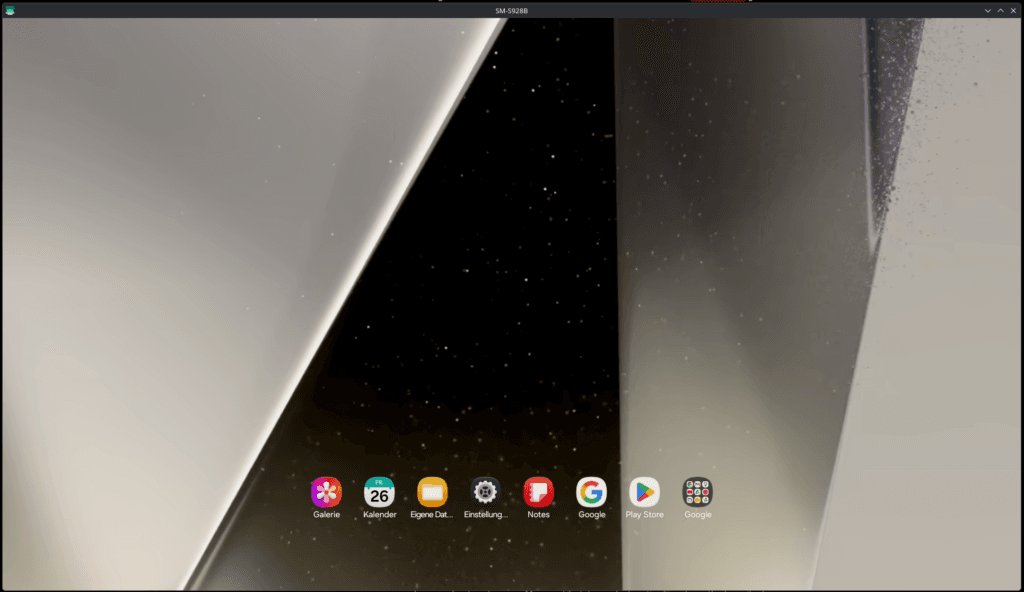Close the SM-S928B window
The image size is (1024, 592).
pos(1014,10)
